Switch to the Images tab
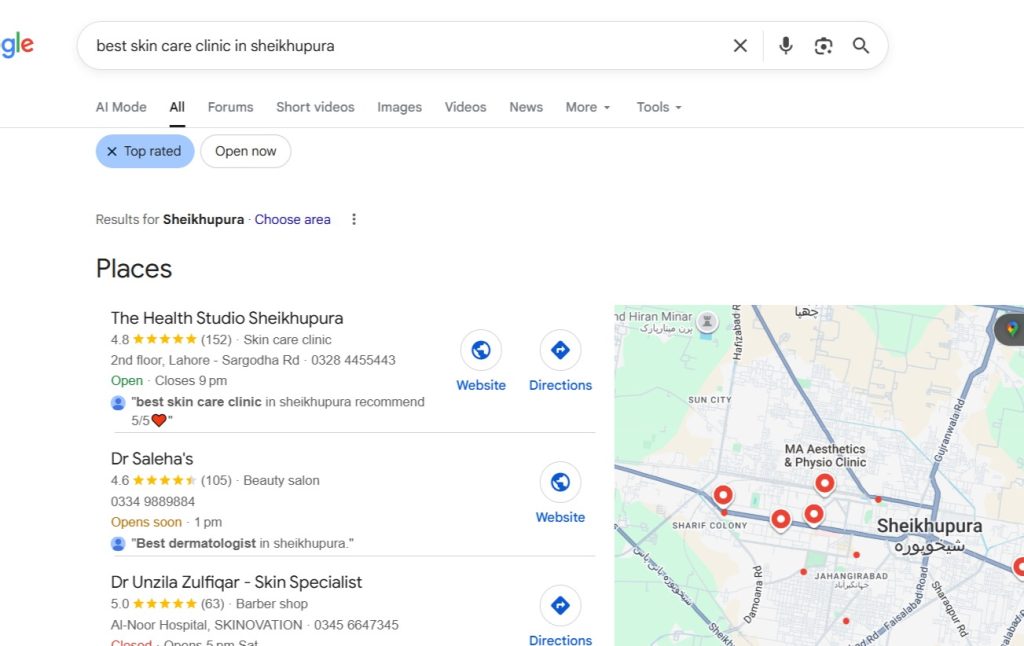The height and width of the screenshot is (646, 1024). tap(399, 107)
